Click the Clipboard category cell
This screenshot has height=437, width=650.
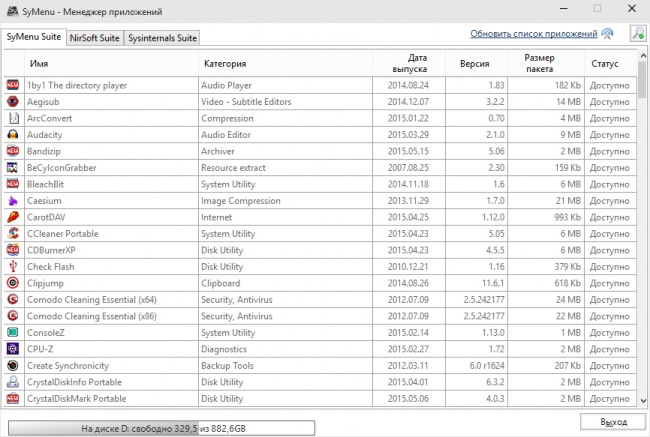coord(285,283)
